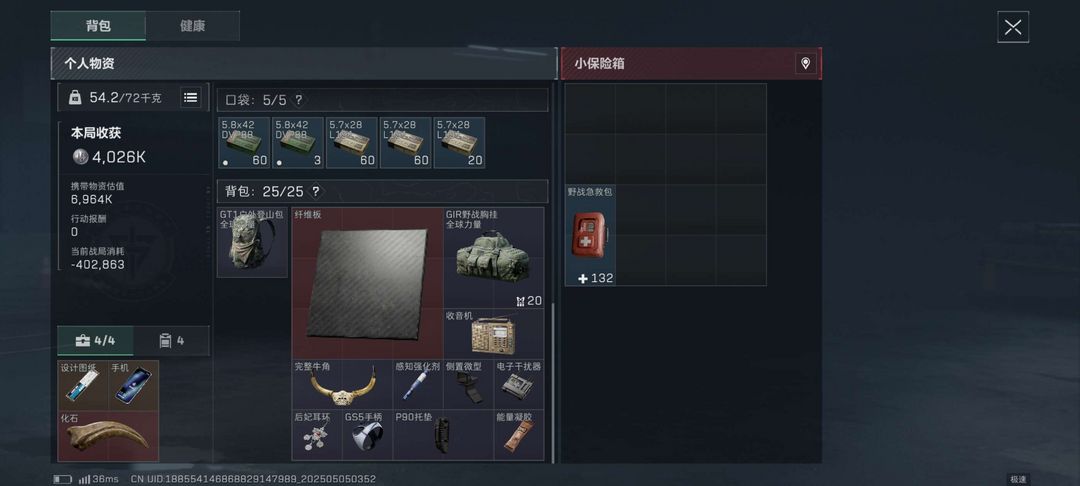
Task: Select the 完整牛角 bull horn item
Action: pyautogui.click(x=342, y=384)
